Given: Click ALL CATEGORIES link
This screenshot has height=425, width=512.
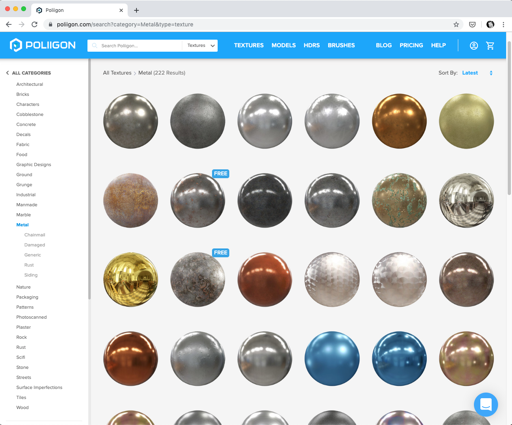Looking at the screenshot, I should click(31, 73).
